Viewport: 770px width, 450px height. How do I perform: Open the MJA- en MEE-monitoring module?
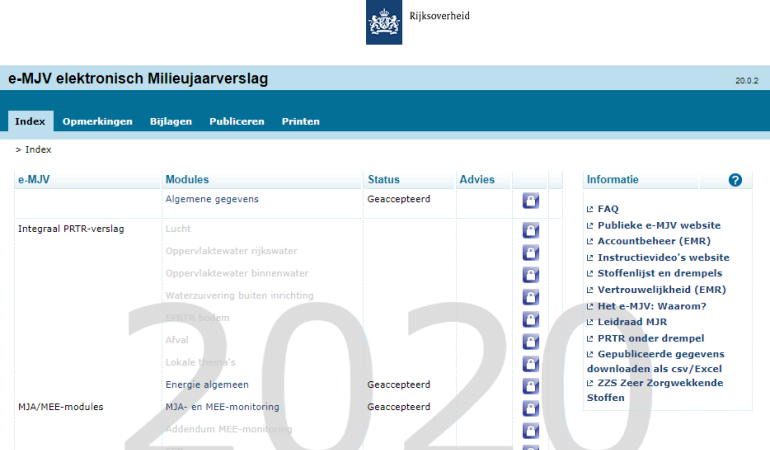[222, 407]
